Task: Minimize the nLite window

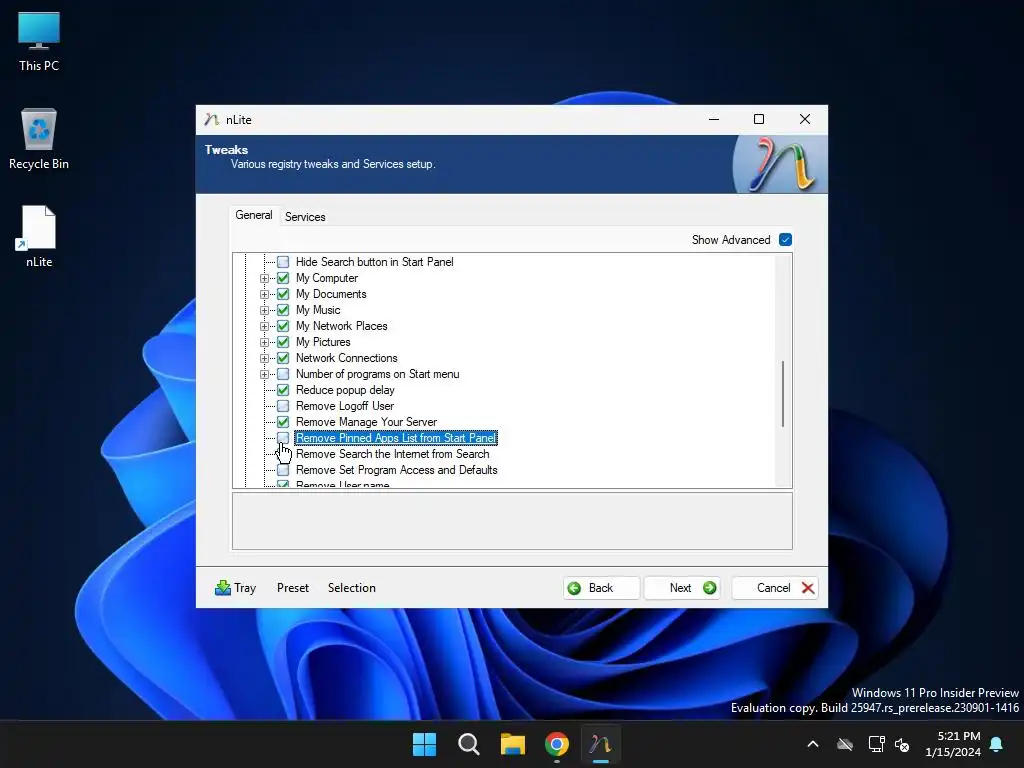Action: click(714, 120)
